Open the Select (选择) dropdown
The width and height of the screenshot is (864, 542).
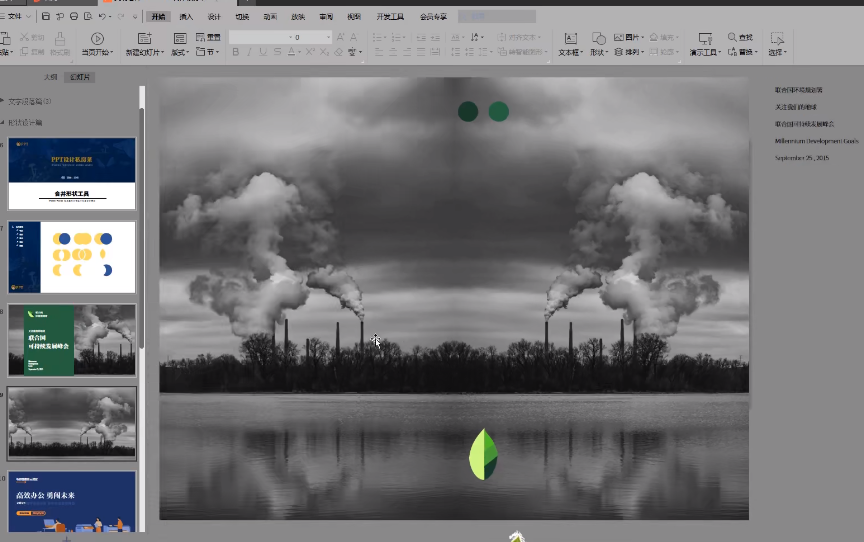[x=777, y=52]
